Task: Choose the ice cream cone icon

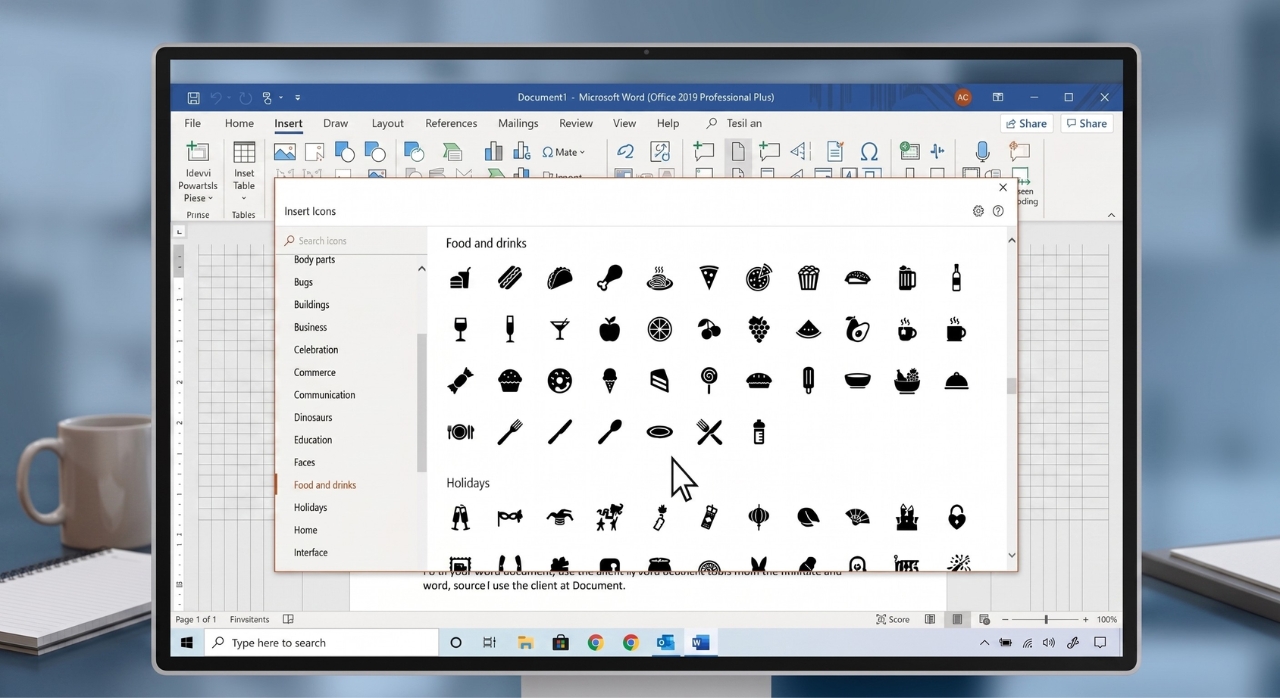Action: click(x=610, y=380)
